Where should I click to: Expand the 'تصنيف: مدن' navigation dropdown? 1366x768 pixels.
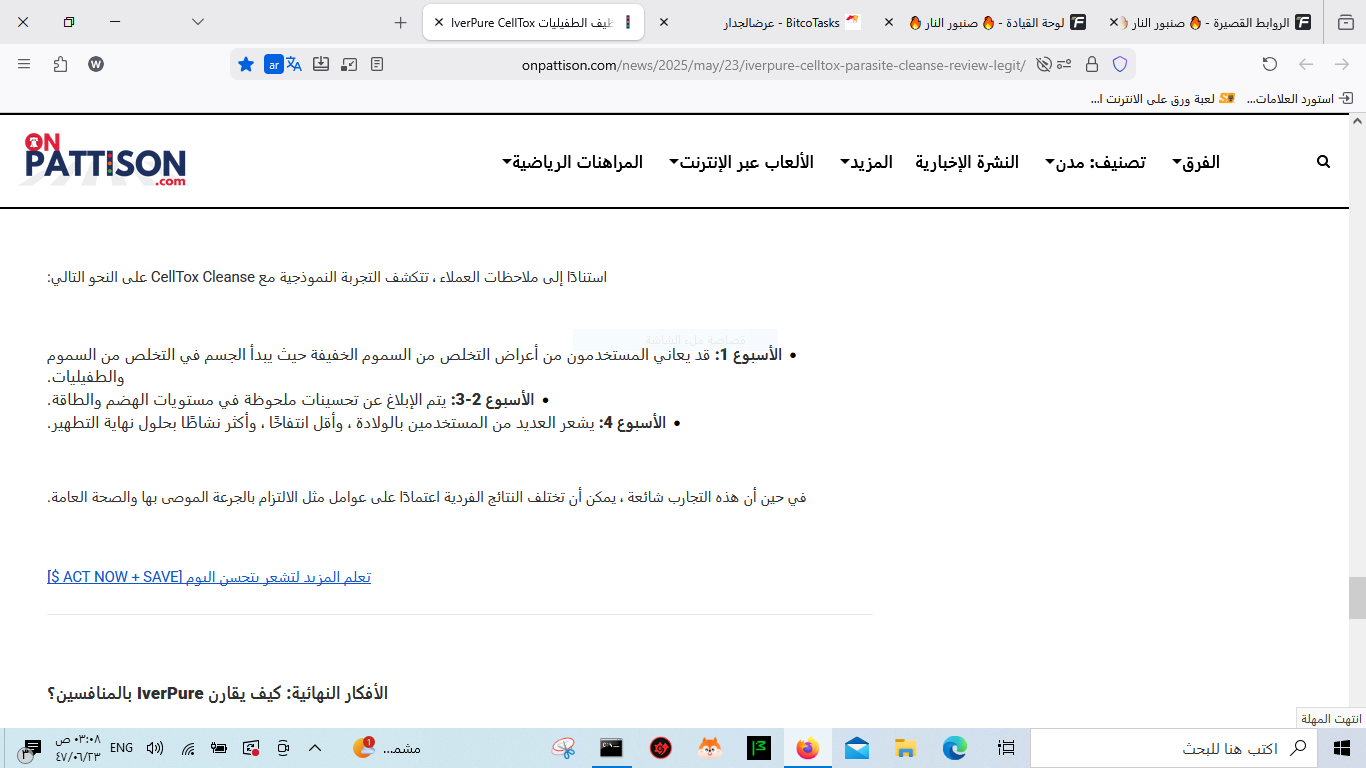point(1095,162)
